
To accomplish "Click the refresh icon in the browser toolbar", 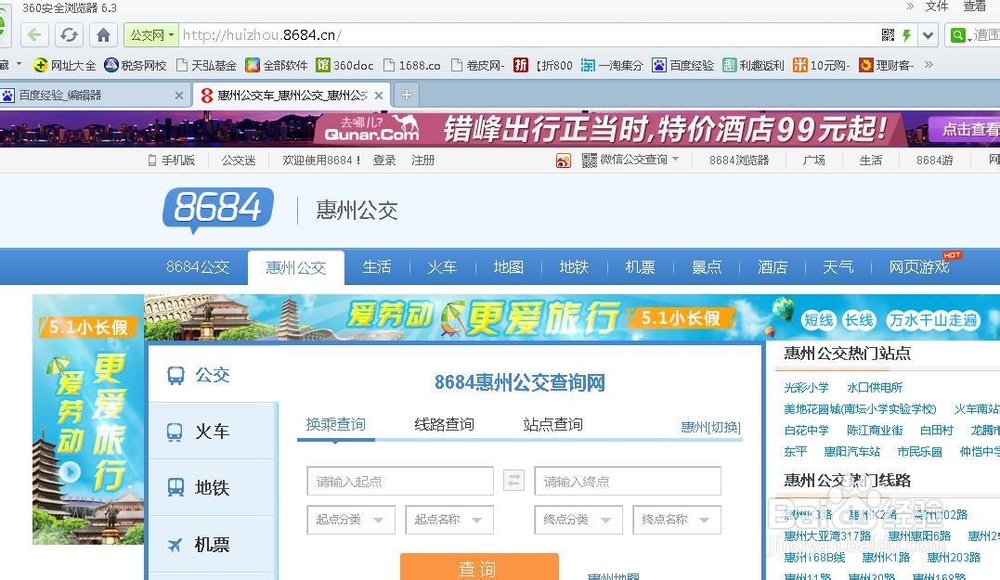I will (x=68, y=33).
